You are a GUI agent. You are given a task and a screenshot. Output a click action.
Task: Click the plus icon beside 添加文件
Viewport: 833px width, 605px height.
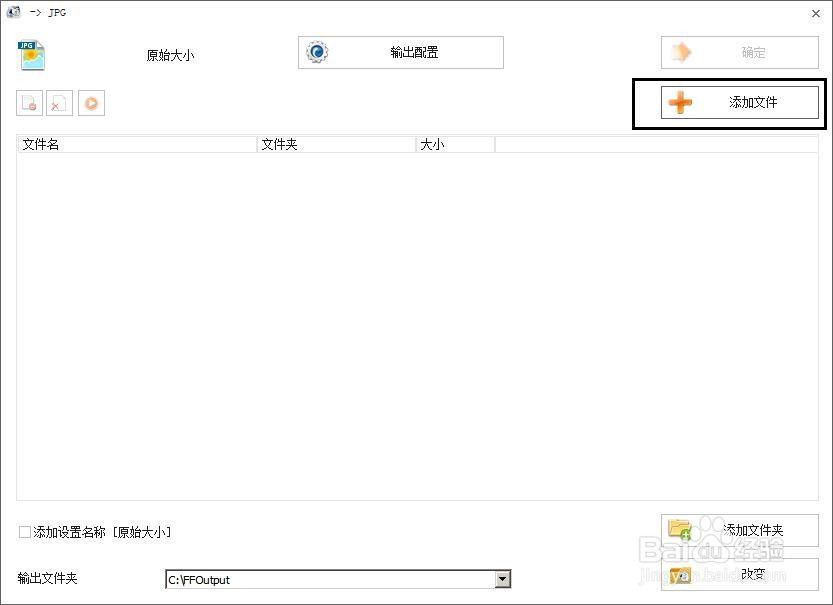click(x=681, y=102)
